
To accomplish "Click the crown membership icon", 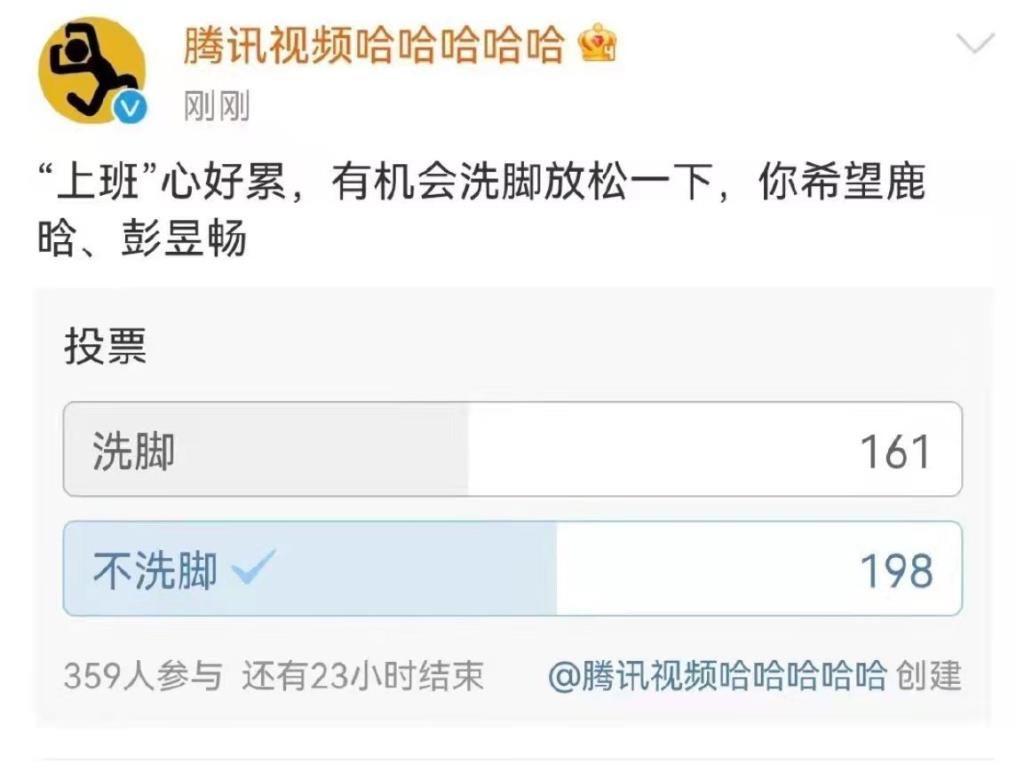I will [x=598, y=43].
